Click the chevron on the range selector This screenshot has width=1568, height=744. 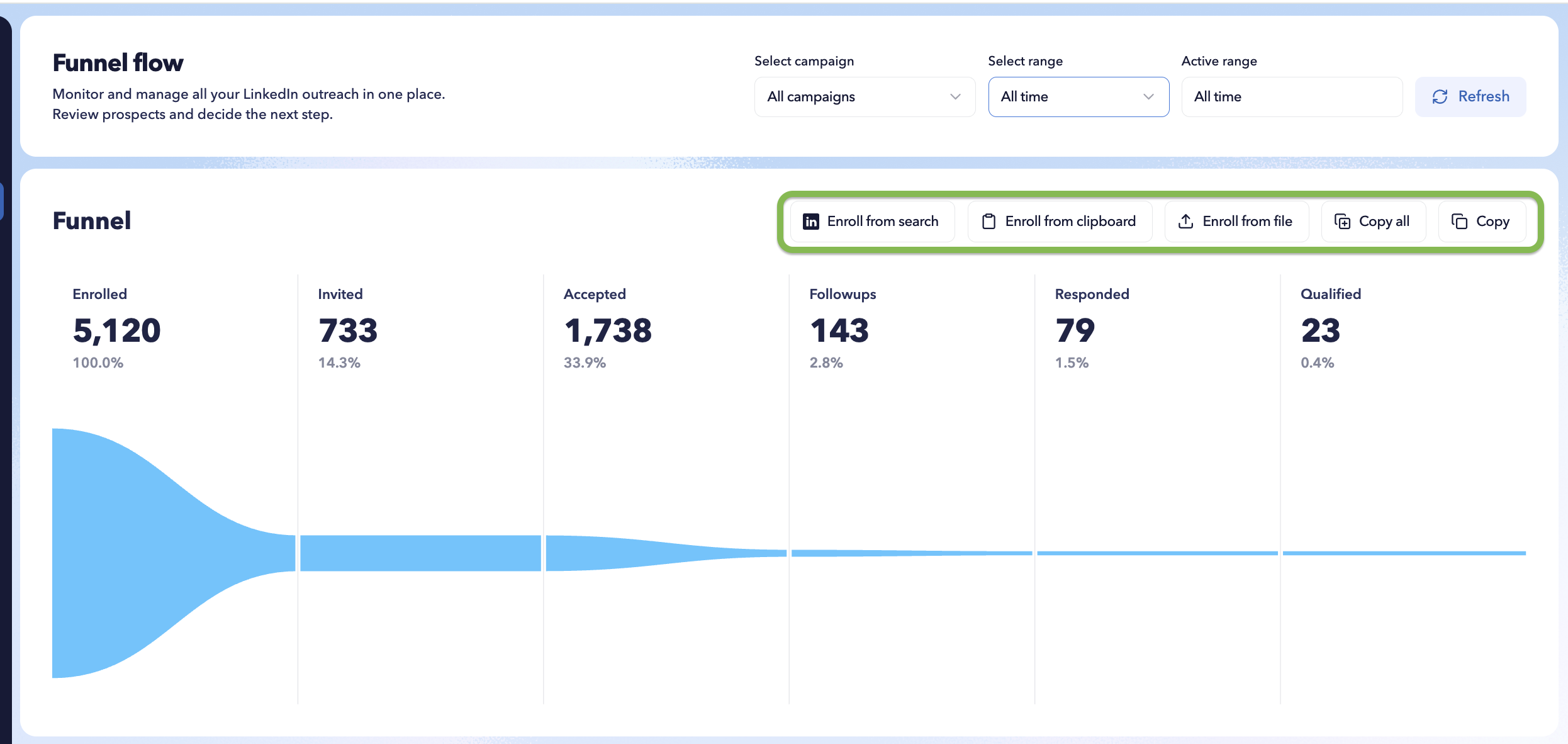click(1148, 97)
